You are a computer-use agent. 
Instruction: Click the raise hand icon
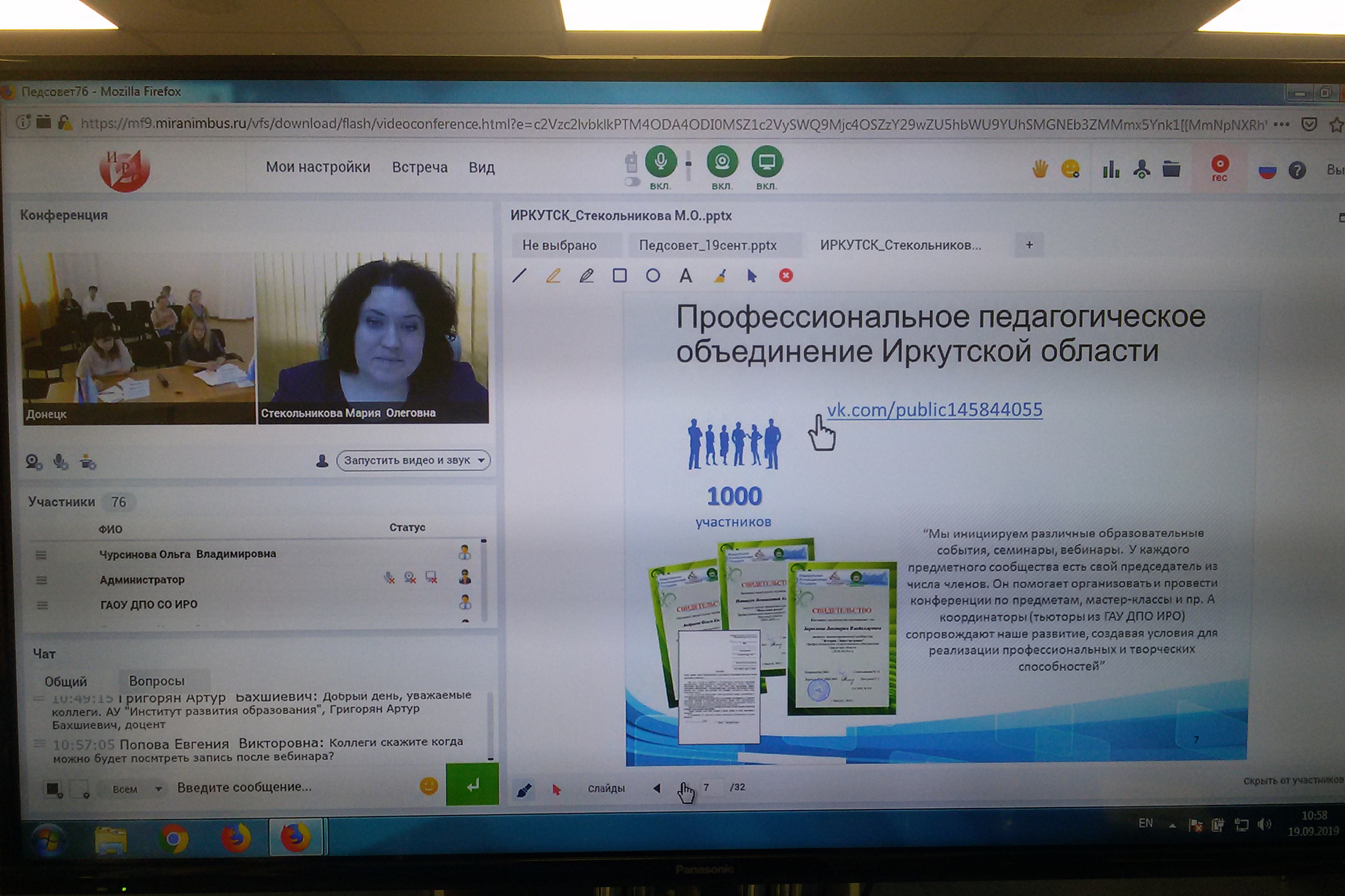[x=1040, y=169]
